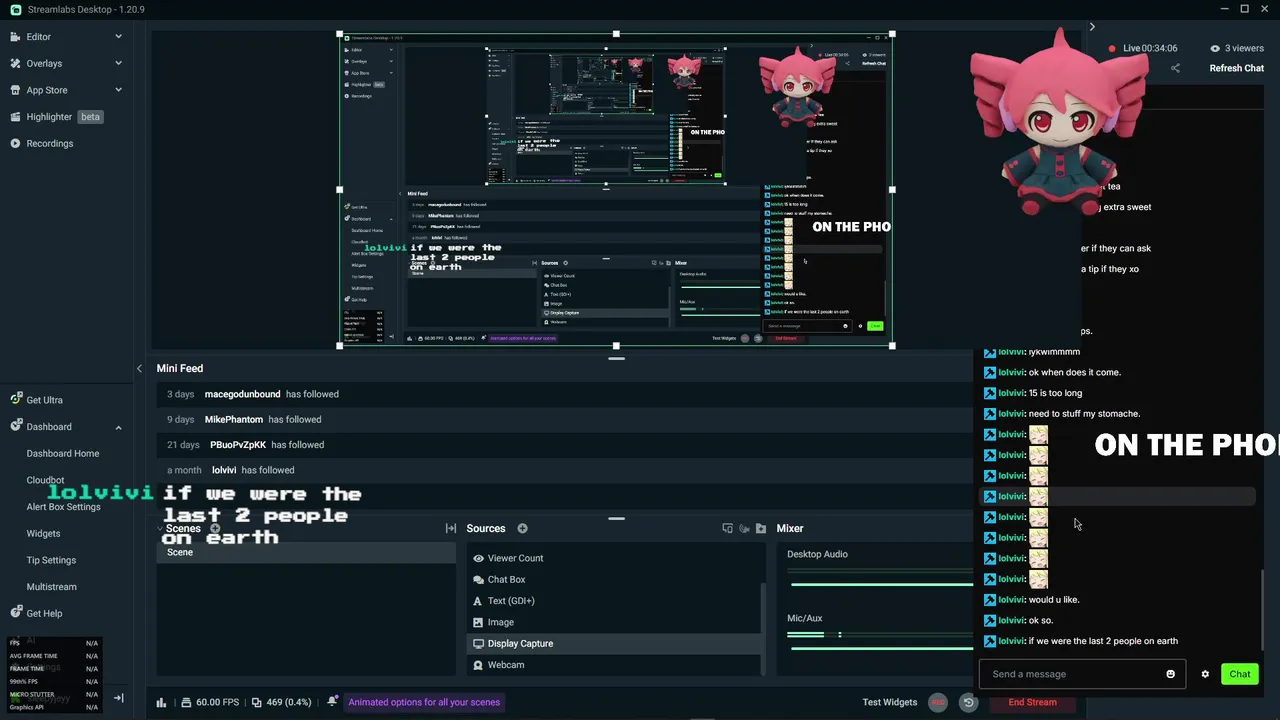Click the End Stream button
1280x720 pixels.
point(1032,702)
